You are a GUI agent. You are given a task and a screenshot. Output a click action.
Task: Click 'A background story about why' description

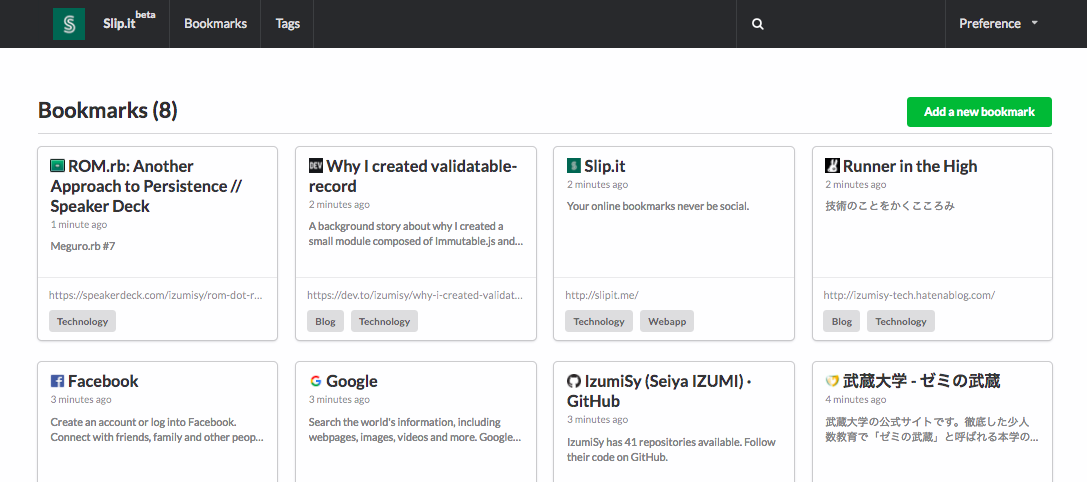pos(415,234)
